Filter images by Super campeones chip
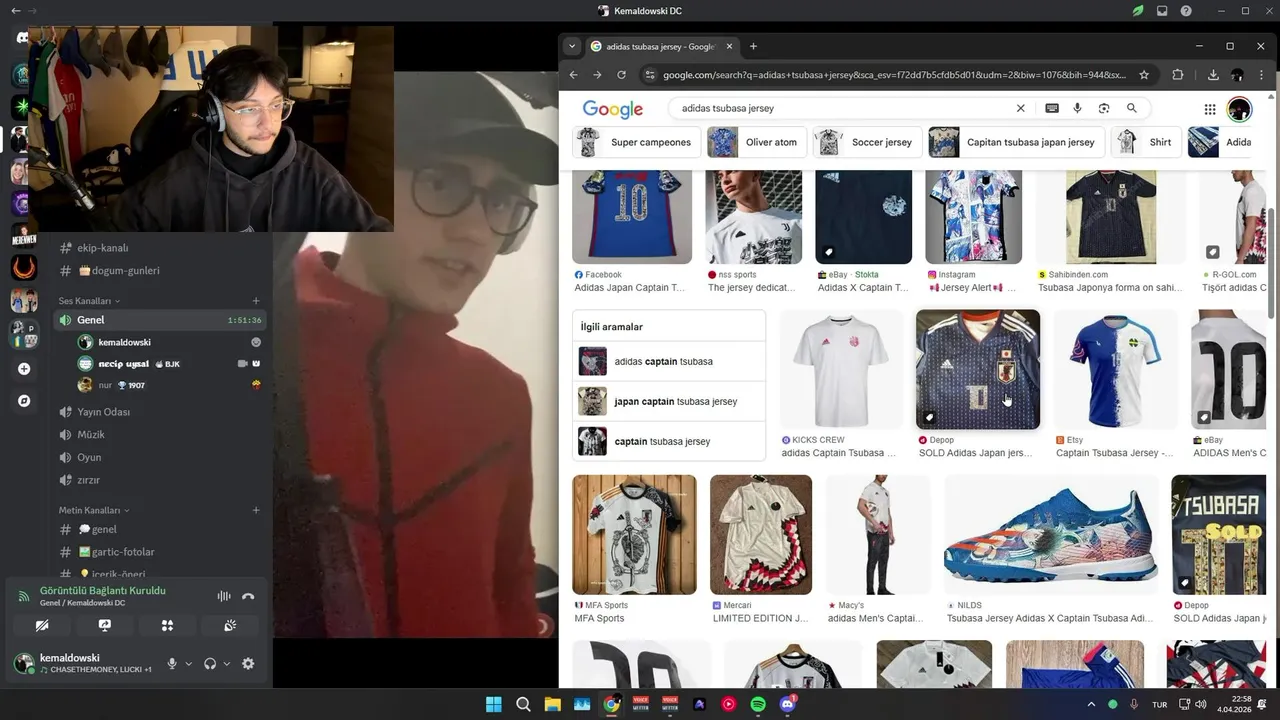 click(x=636, y=142)
